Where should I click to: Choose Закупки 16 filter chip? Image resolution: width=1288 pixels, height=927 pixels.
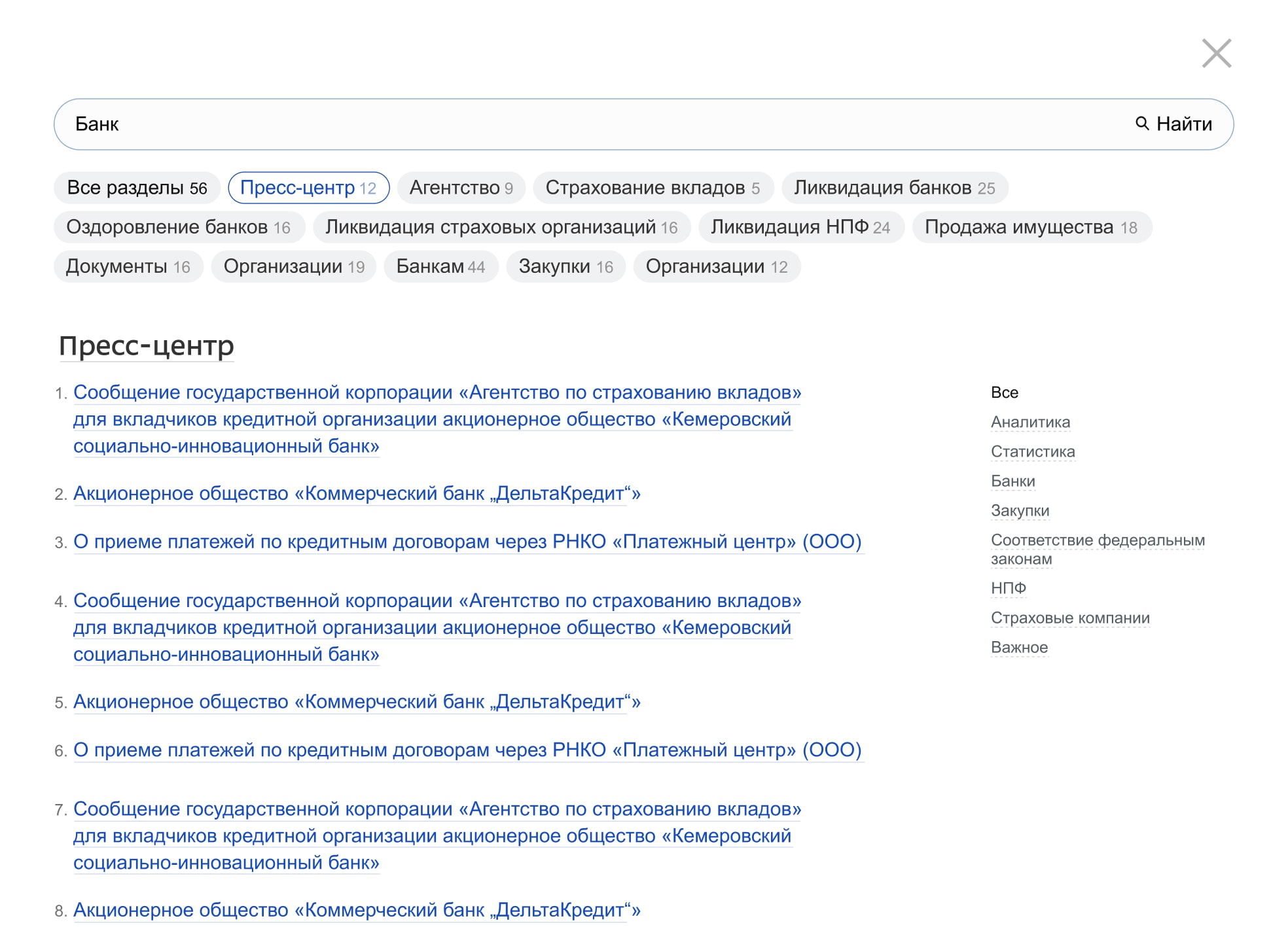tap(565, 267)
